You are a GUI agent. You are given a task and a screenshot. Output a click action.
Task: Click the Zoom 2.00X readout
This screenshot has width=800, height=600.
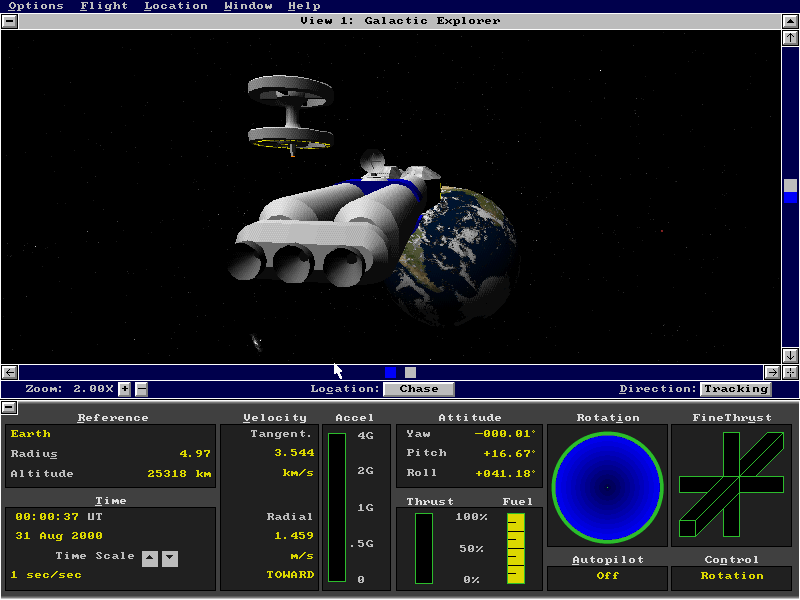click(69, 389)
